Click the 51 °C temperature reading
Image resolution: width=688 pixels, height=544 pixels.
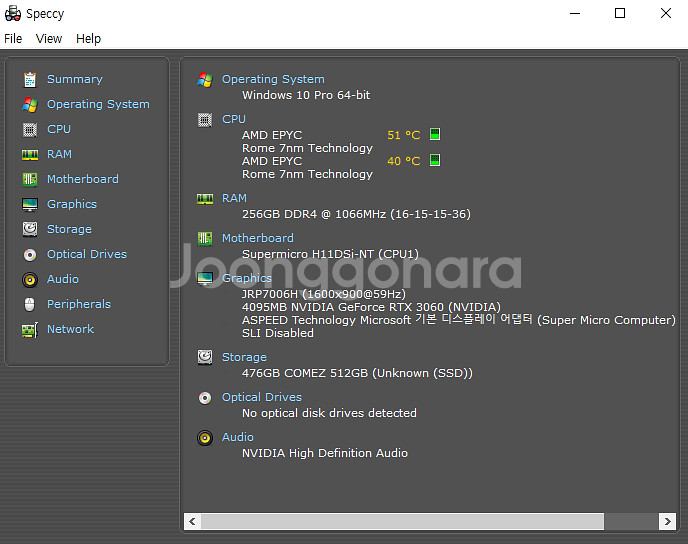pos(404,135)
